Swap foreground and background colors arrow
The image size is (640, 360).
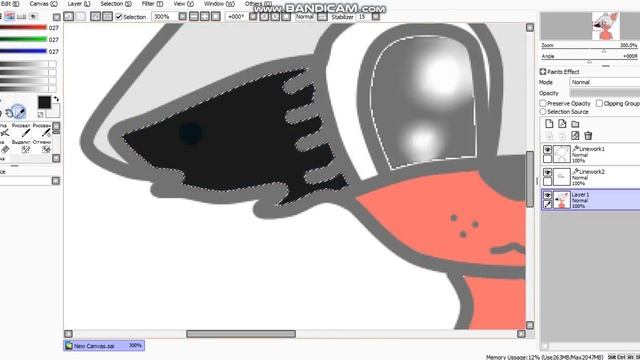pos(56,99)
